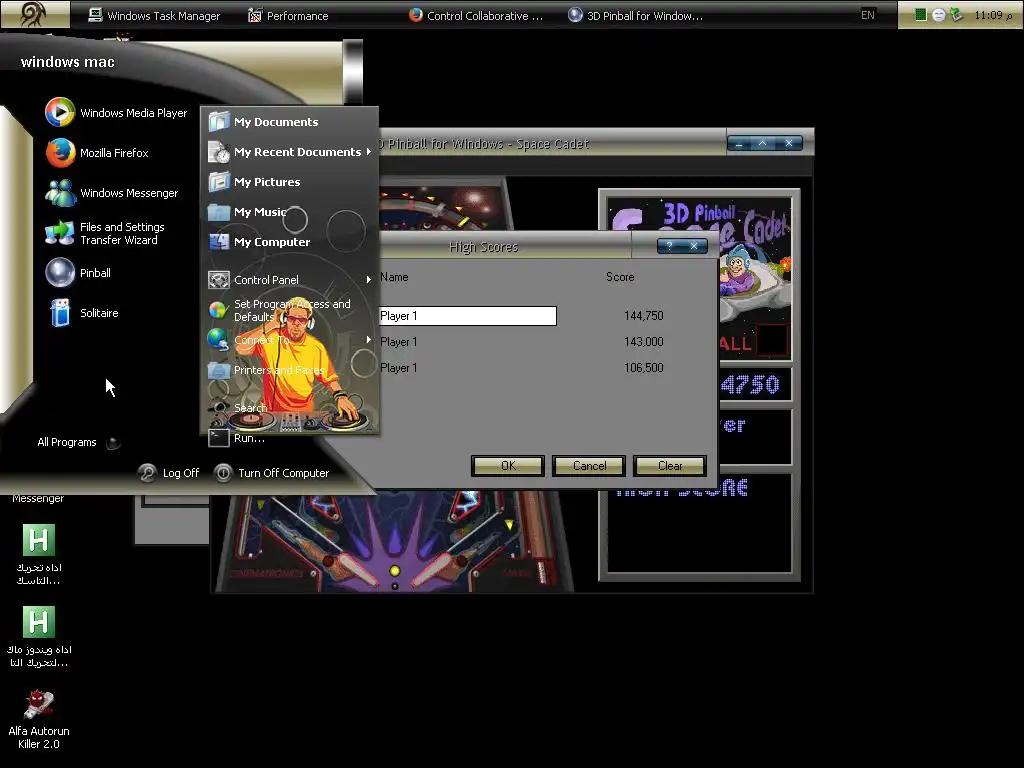The image size is (1024, 768).
Task: Click the green square tray icon
Action: coord(920,14)
